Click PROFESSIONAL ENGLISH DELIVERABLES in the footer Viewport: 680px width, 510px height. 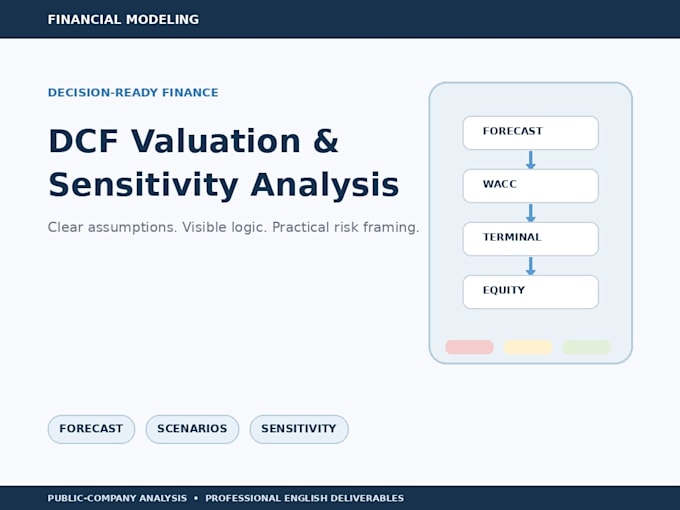click(x=304, y=498)
